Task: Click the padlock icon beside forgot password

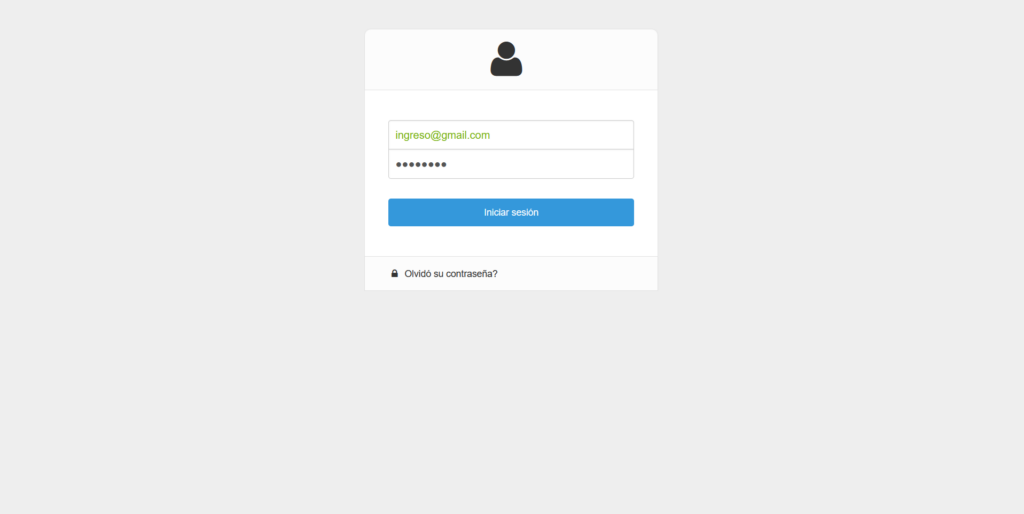Action: click(x=394, y=274)
